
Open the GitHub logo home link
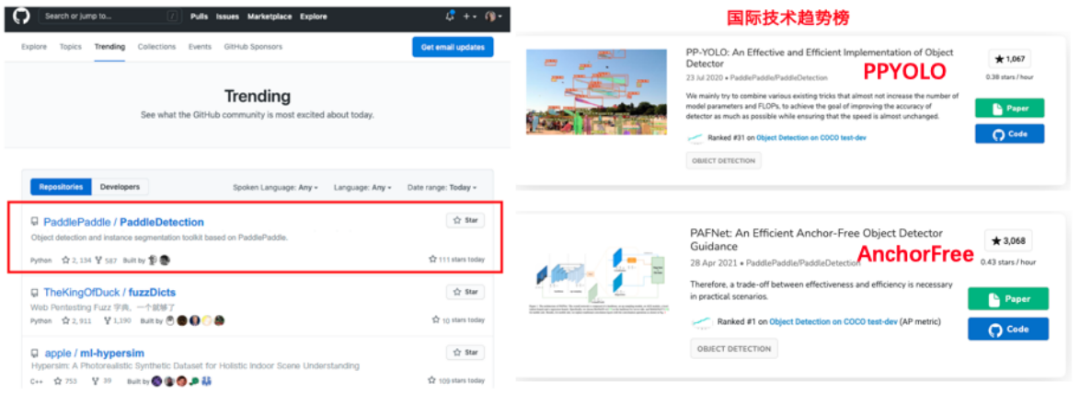[x=21, y=16]
